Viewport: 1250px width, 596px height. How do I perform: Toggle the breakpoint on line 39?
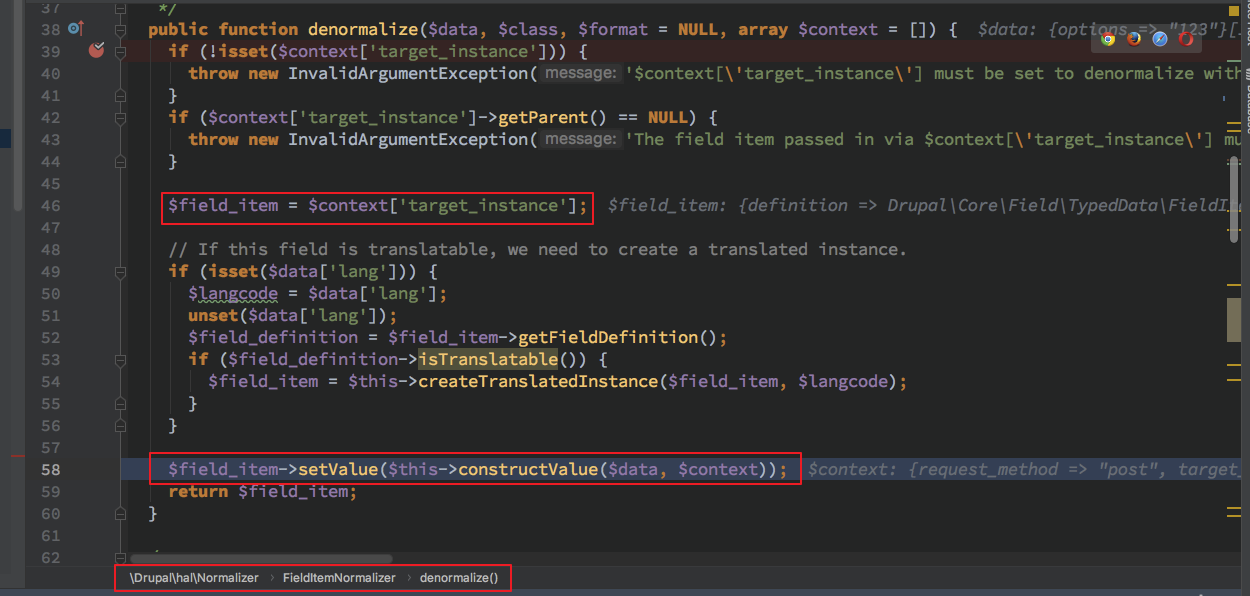96,51
